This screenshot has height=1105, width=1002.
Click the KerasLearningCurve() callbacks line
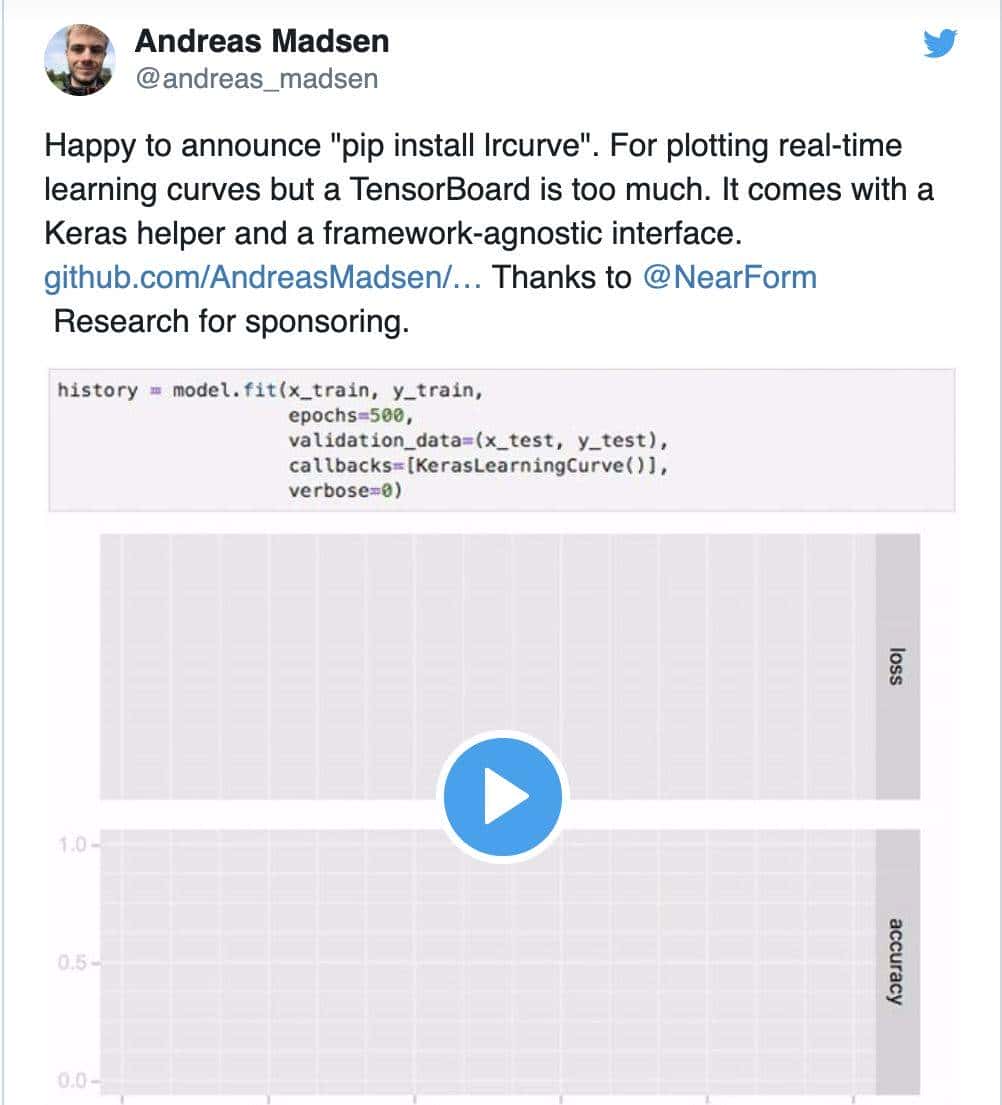click(x=476, y=466)
